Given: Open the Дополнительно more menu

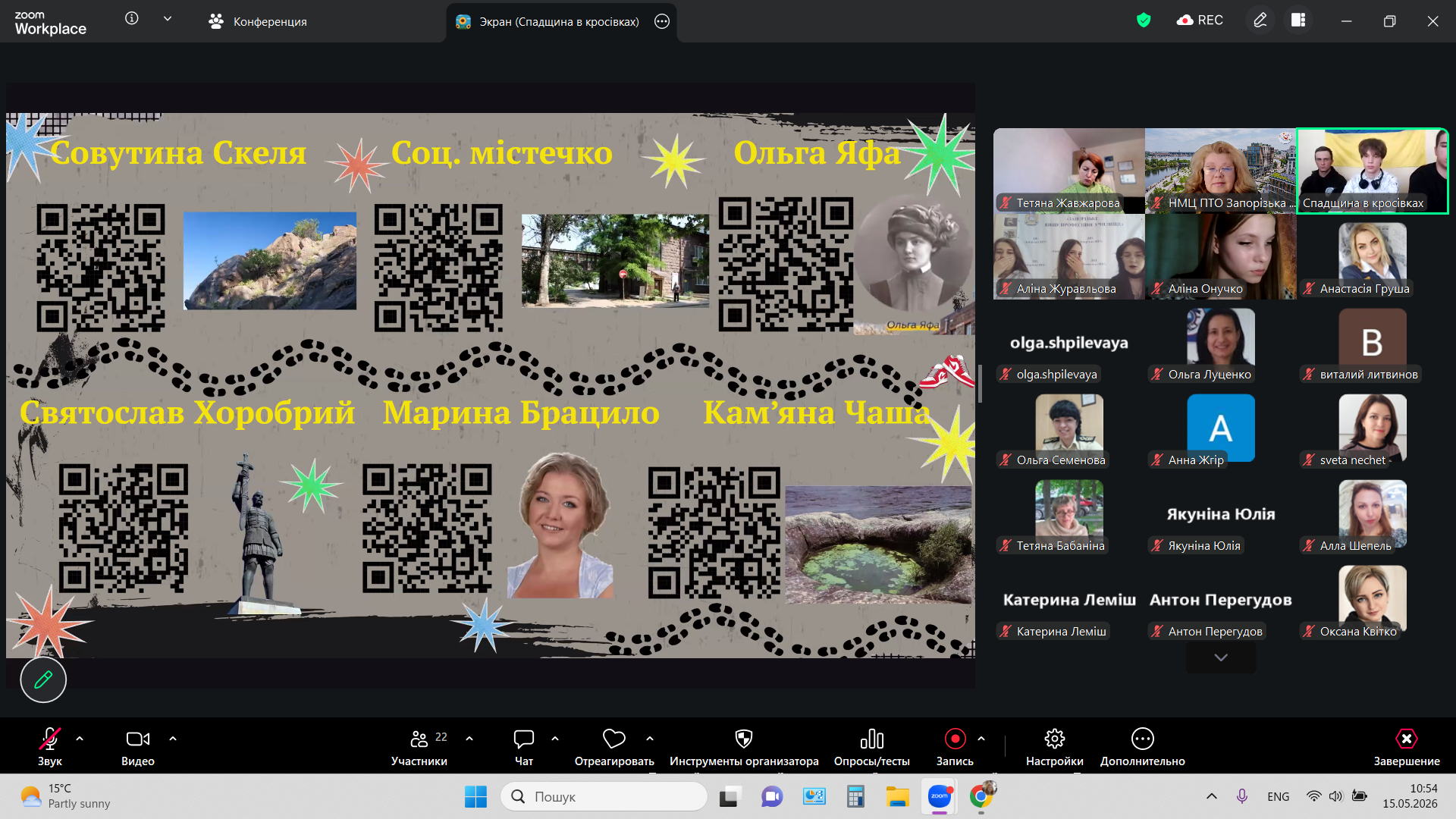Looking at the screenshot, I should pos(1143,746).
